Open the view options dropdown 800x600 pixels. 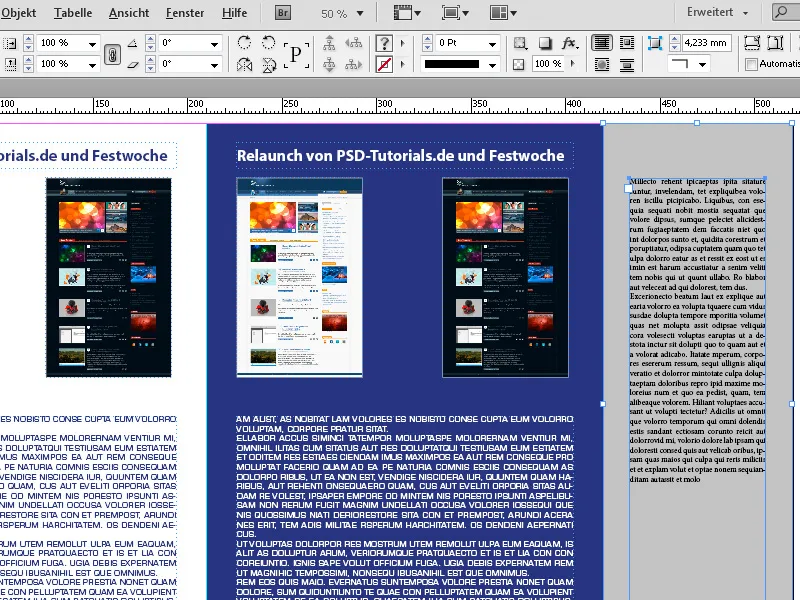[x=407, y=13]
